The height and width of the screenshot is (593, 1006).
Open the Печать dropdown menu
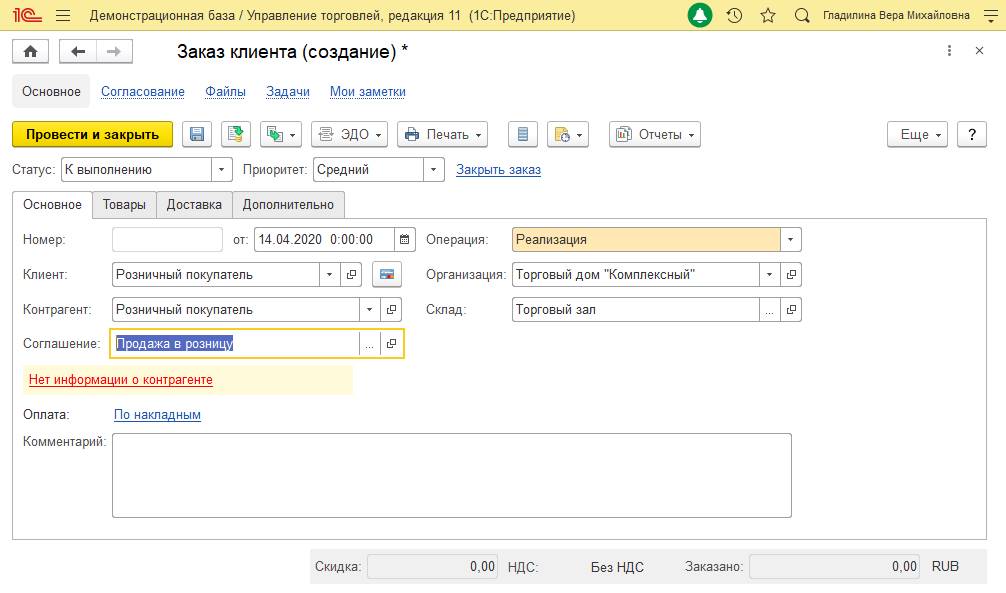(x=443, y=134)
